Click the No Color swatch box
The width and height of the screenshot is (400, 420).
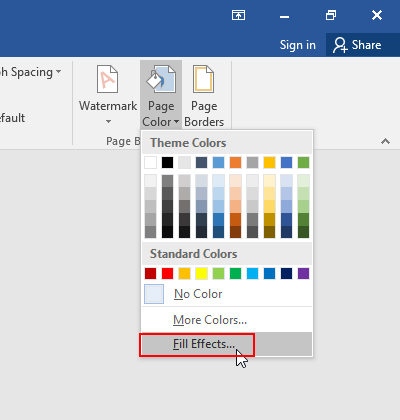coord(154,294)
